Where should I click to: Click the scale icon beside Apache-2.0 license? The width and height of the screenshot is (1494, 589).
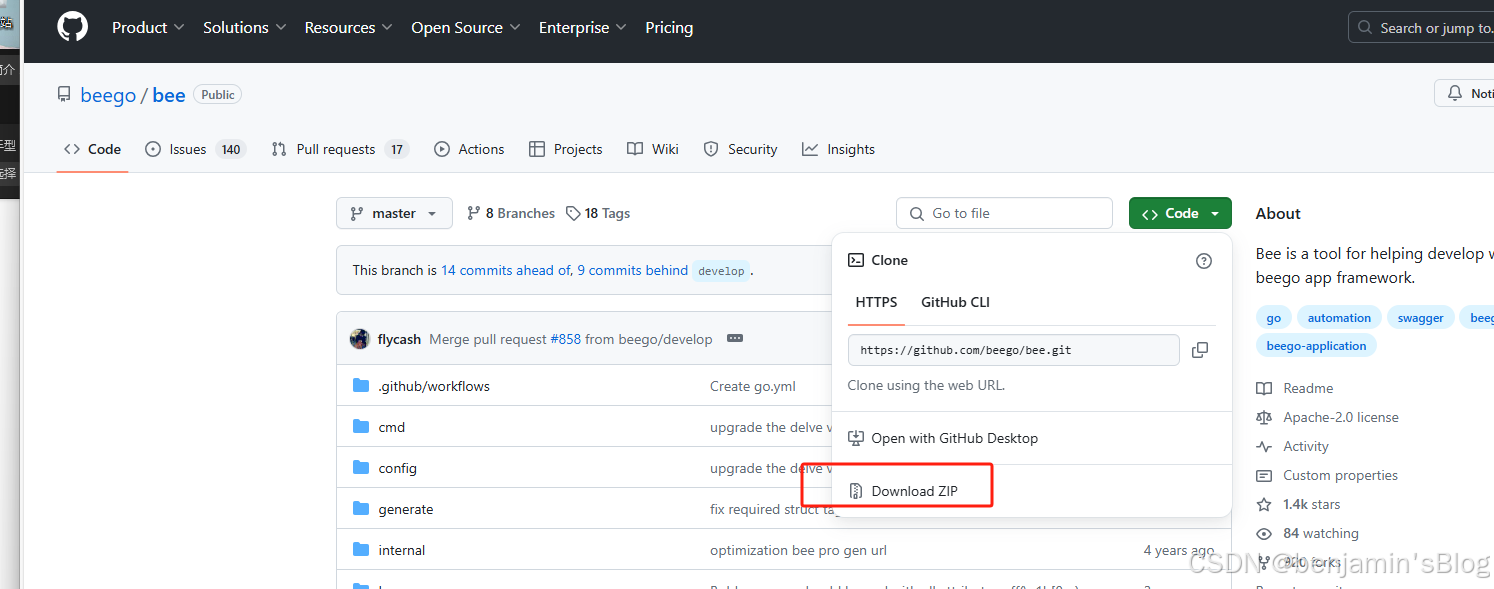pos(1264,417)
